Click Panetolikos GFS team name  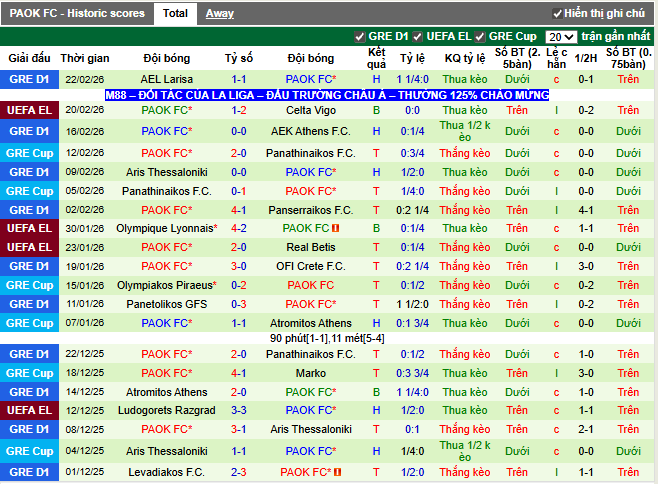pos(167,304)
